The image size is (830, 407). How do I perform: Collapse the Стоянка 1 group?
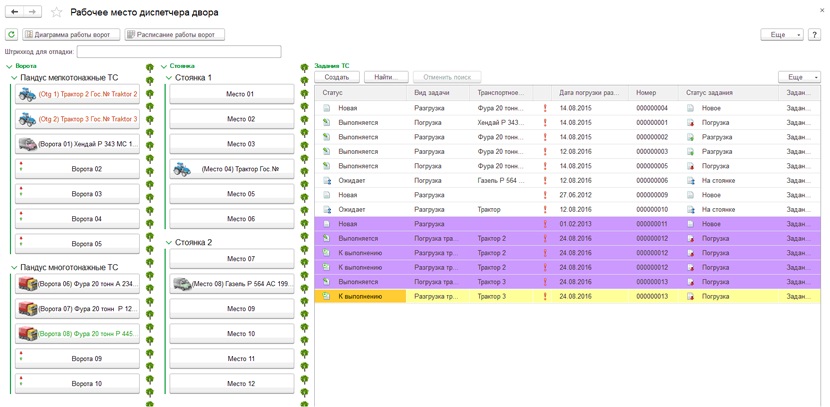(169, 78)
